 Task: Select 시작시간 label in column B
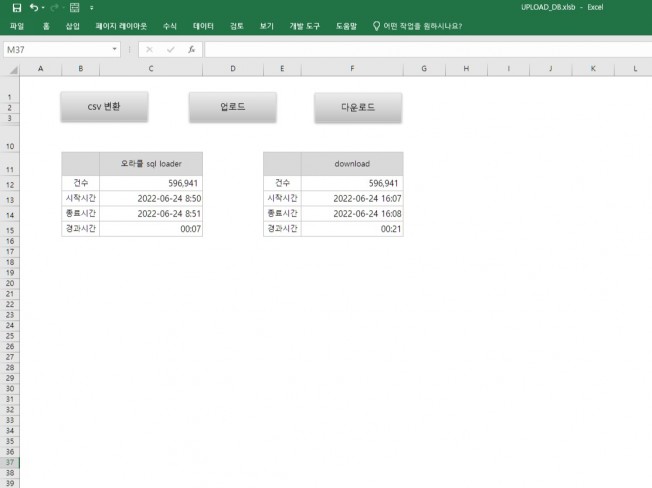pos(81,199)
